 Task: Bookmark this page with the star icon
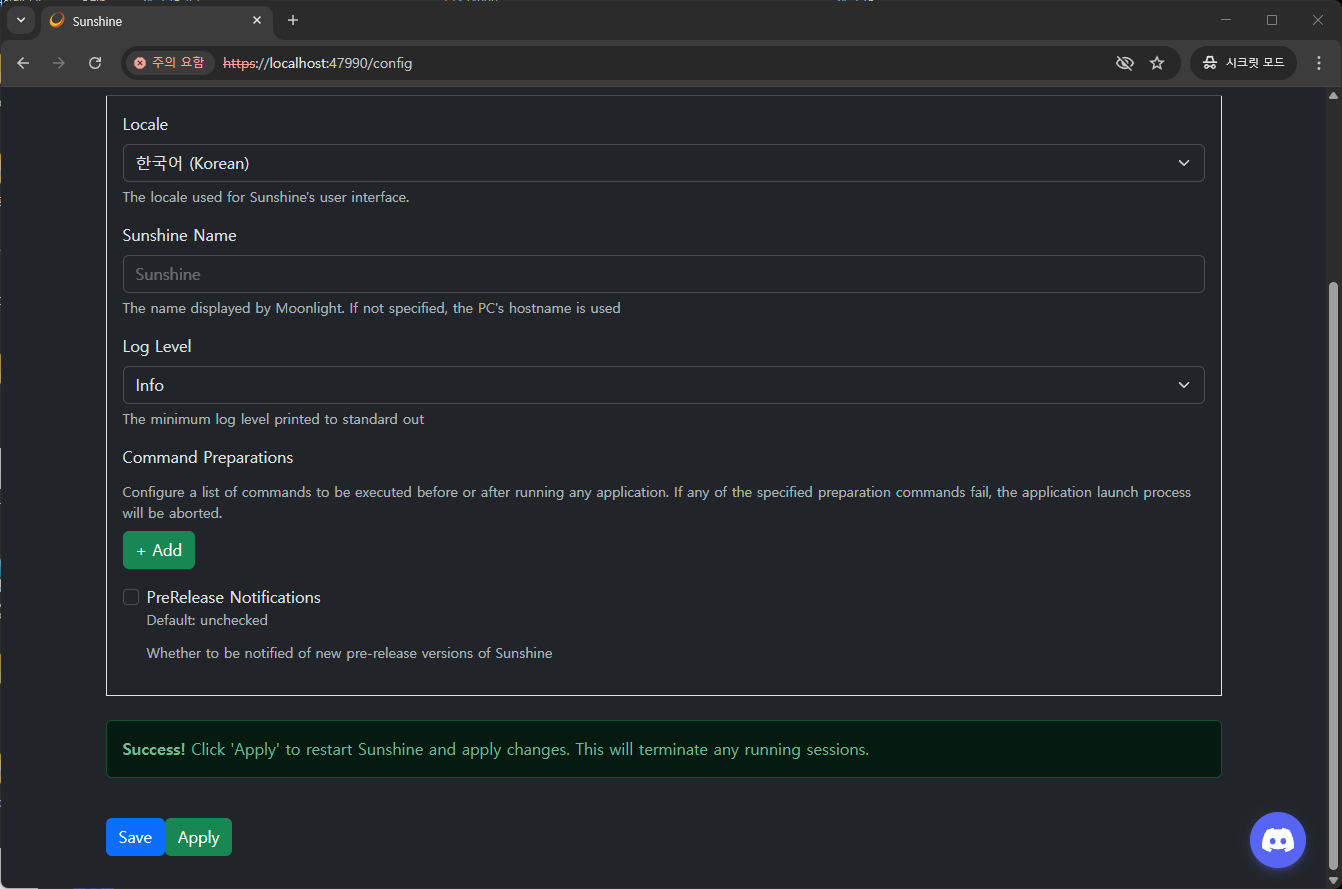1157,63
